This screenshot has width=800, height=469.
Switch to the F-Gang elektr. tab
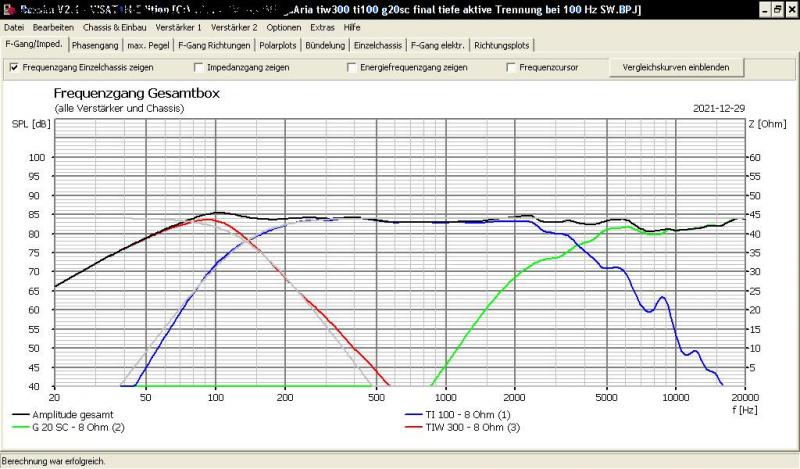[x=438, y=45]
